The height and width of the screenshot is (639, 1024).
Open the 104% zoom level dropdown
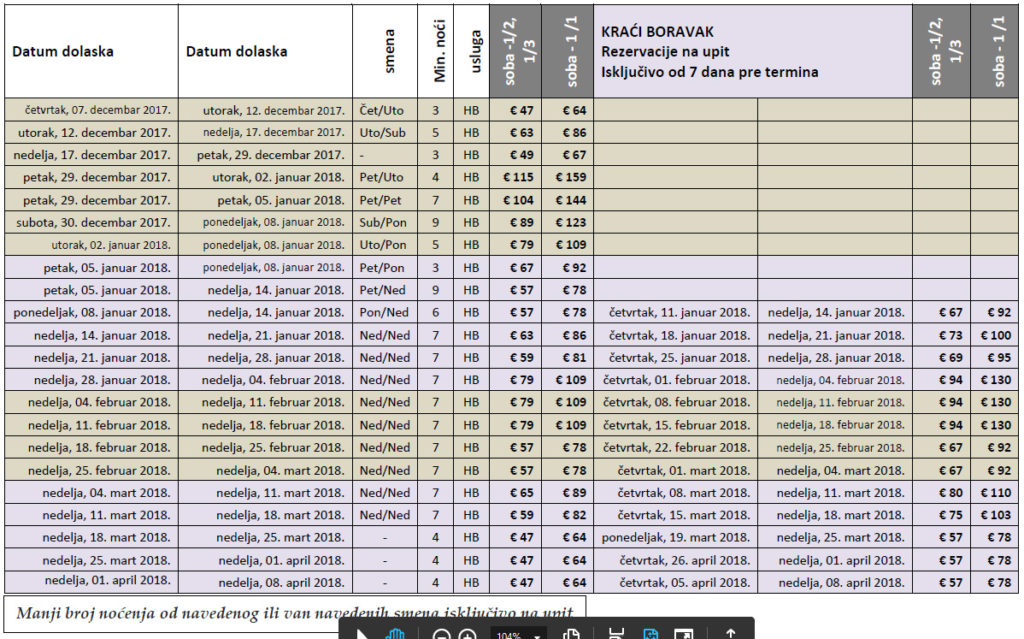[x=518, y=635]
